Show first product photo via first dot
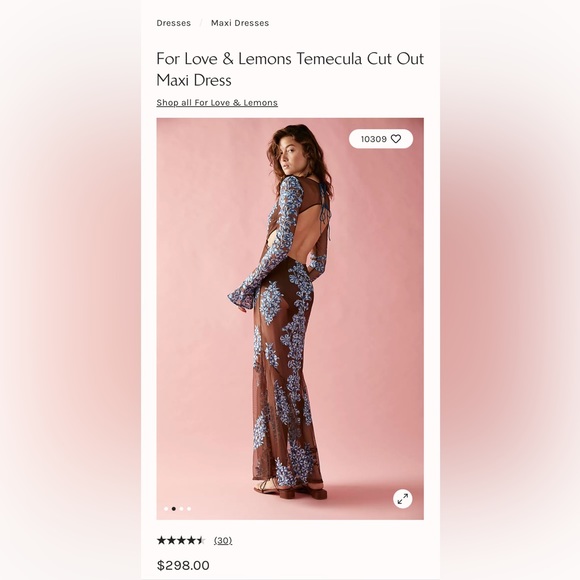Viewport: 580px width, 580px height. point(166,509)
